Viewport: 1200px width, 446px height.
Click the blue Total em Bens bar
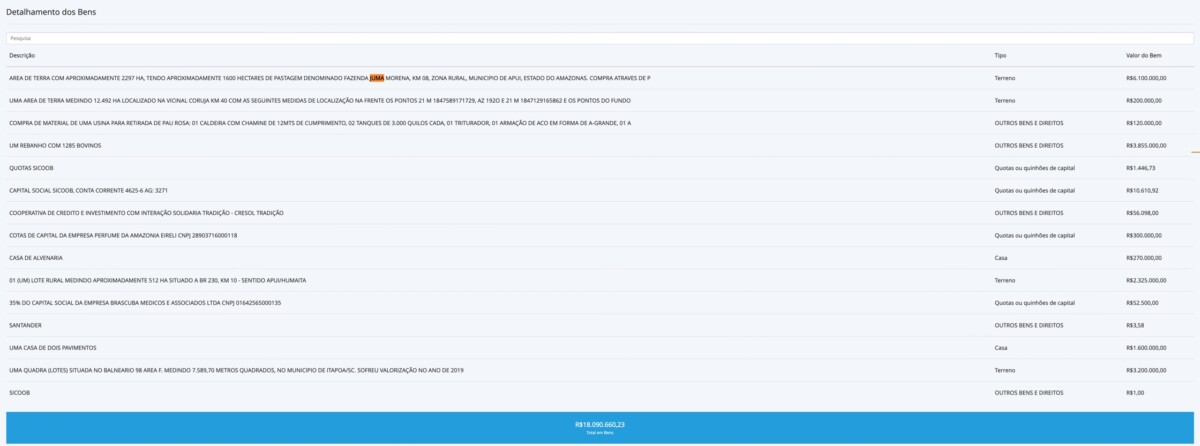point(599,427)
